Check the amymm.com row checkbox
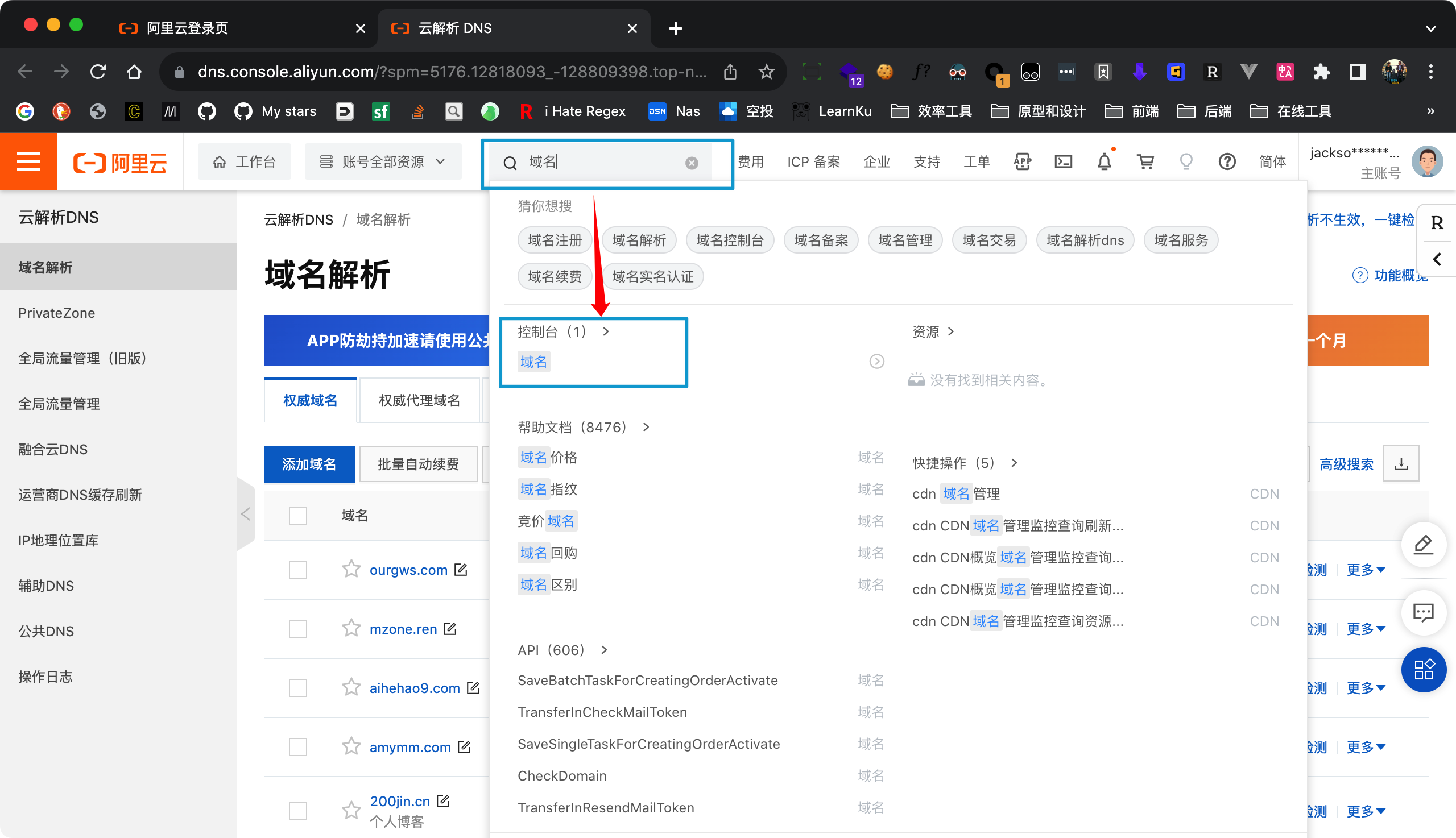Image resolution: width=1456 pixels, height=838 pixels. [297, 746]
